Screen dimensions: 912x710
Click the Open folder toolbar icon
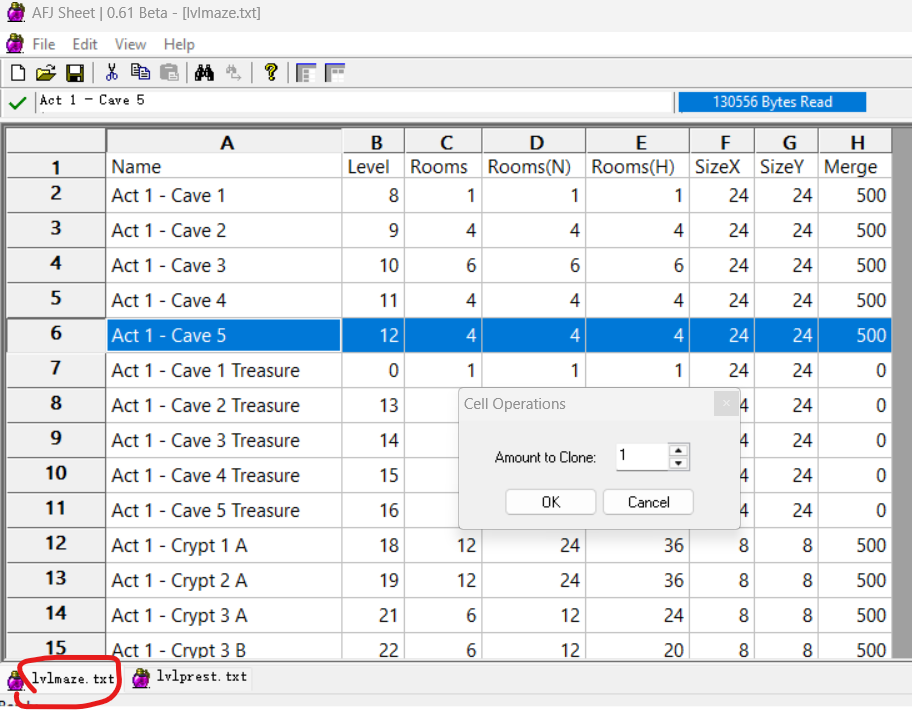point(45,73)
